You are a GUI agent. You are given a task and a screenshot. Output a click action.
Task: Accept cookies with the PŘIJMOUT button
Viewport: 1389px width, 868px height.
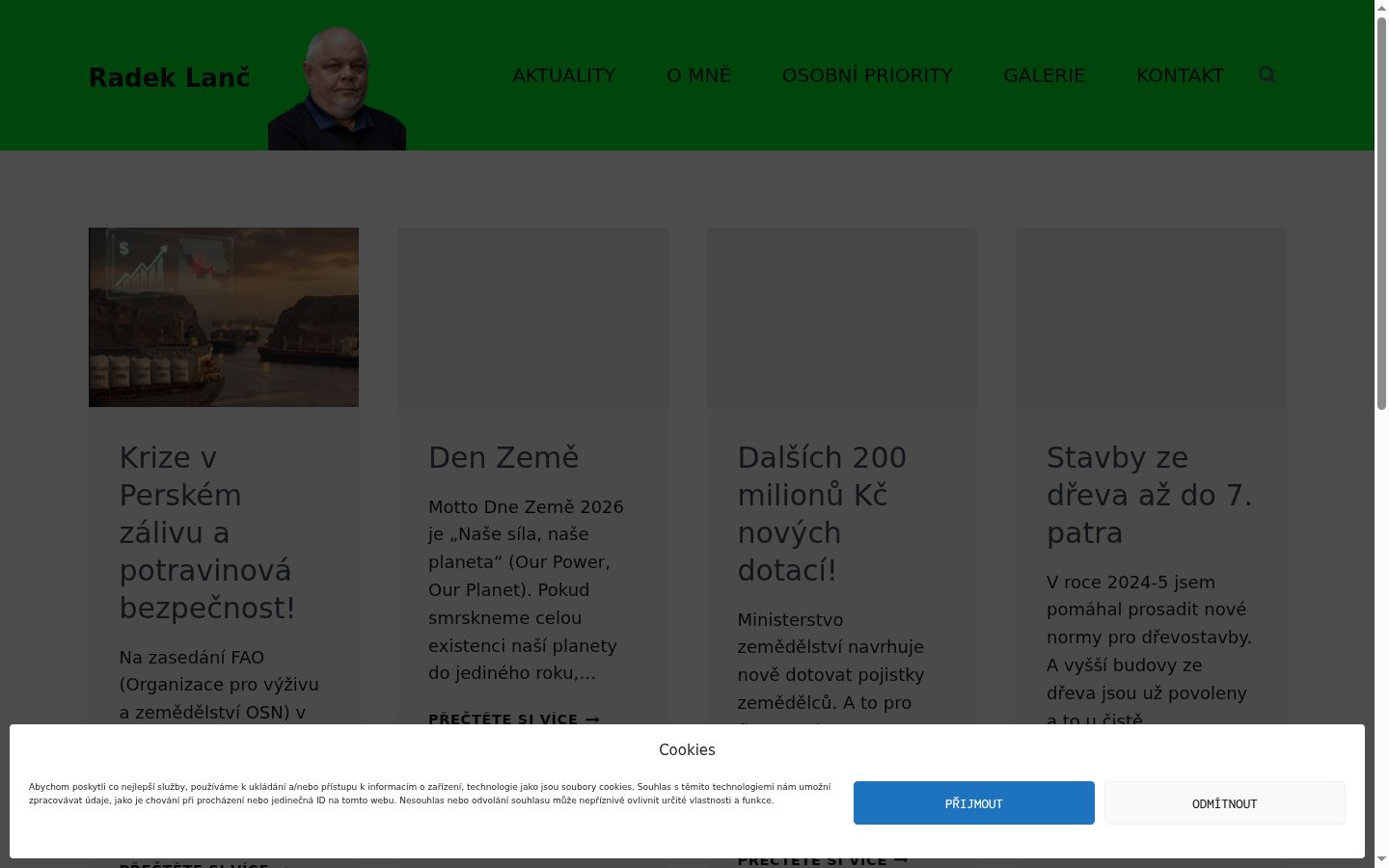tap(973, 802)
